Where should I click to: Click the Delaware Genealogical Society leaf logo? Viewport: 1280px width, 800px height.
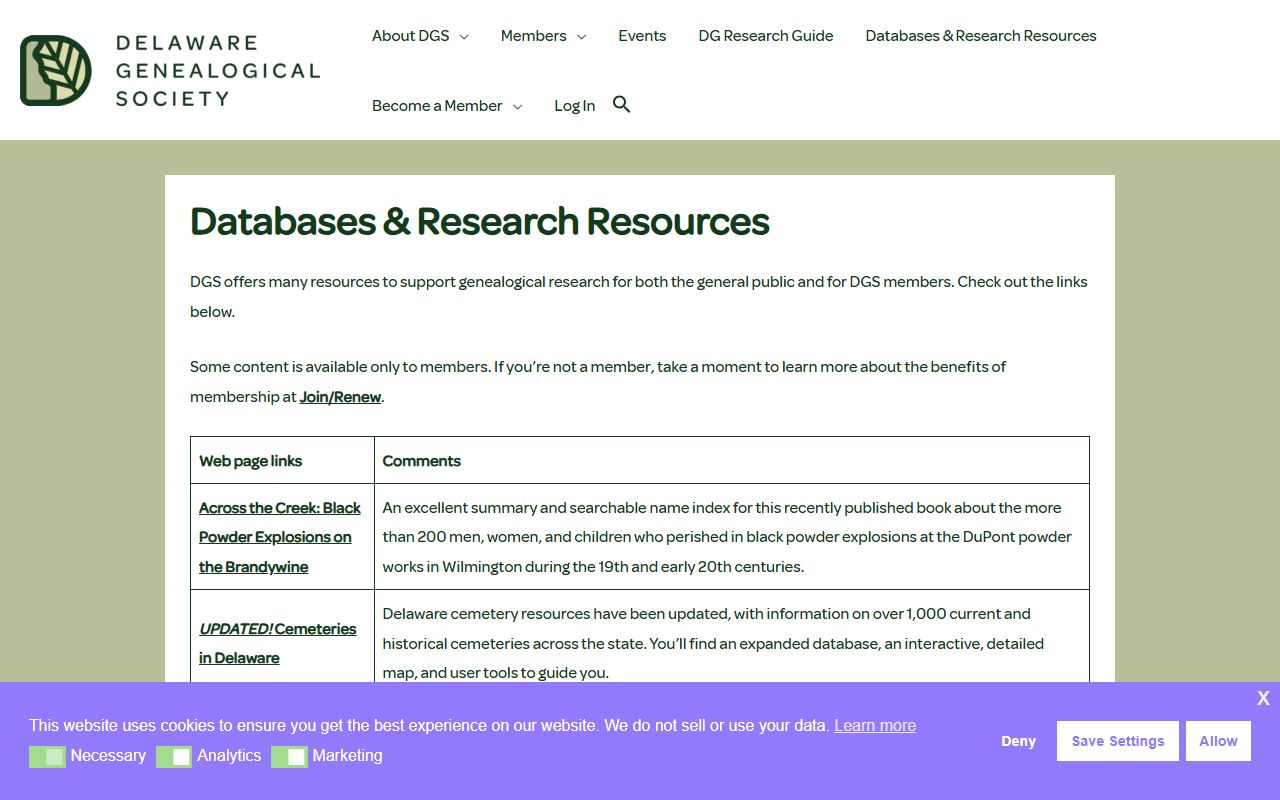click(56, 70)
